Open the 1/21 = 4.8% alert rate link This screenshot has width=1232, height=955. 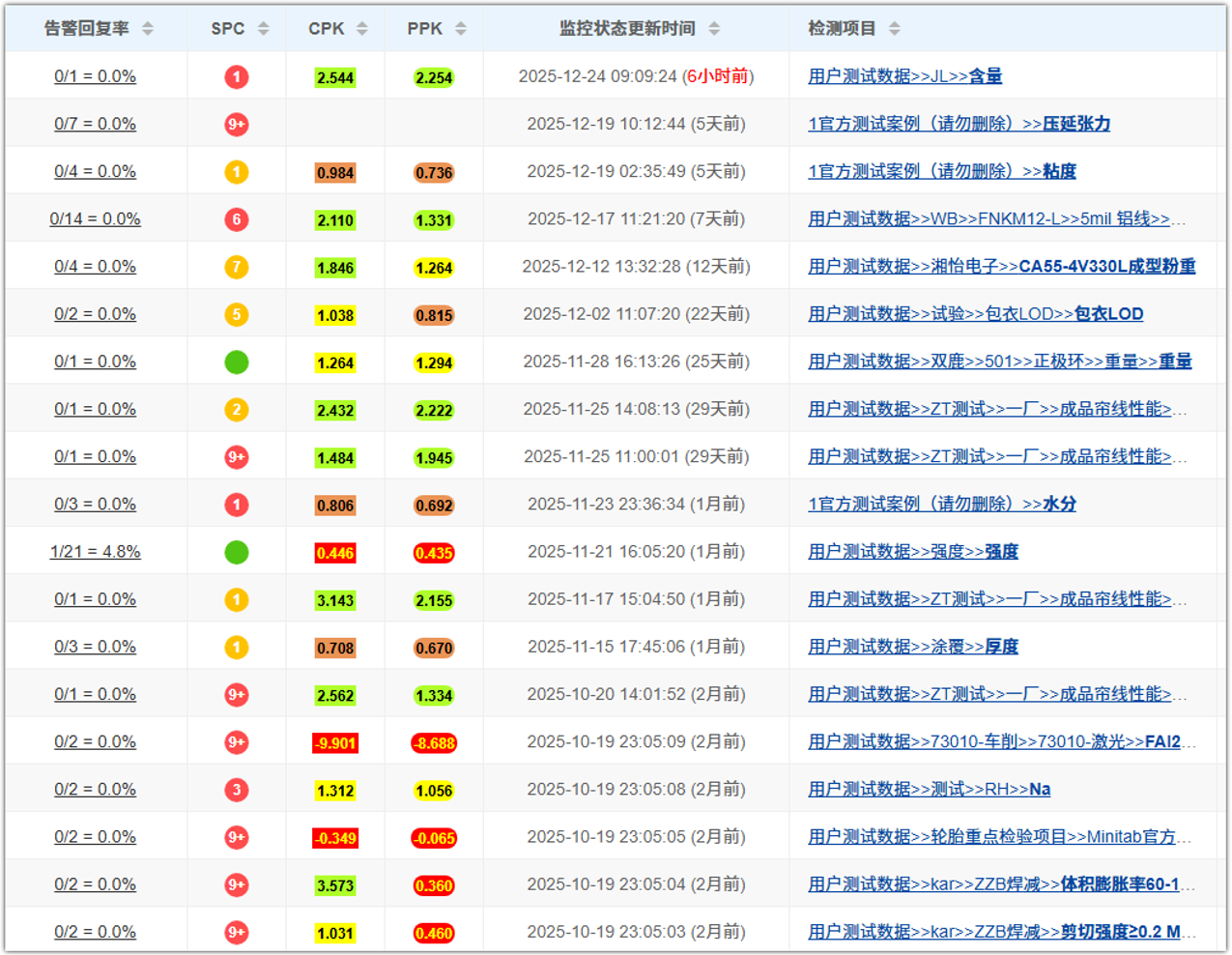tap(95, 552)
